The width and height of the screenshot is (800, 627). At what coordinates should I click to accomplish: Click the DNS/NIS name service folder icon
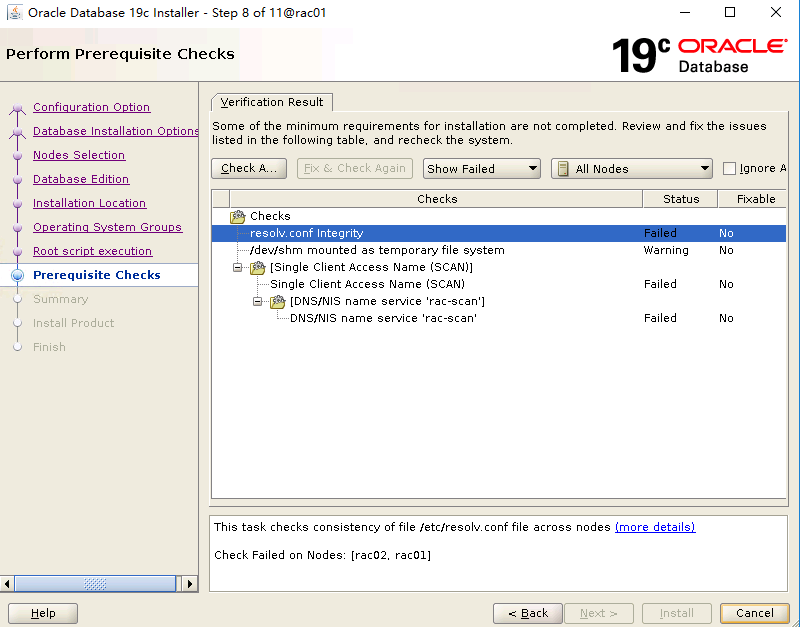tap(278, 302)
